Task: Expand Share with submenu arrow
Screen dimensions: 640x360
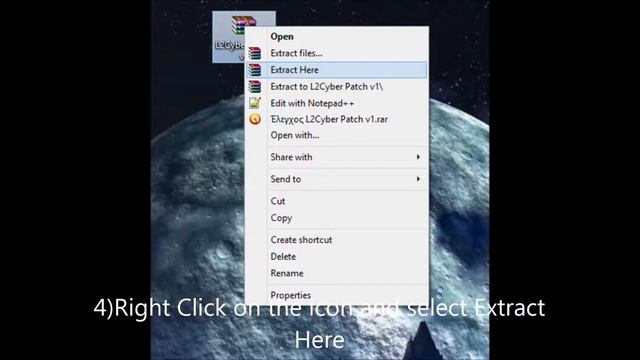Action: [418, 157]
